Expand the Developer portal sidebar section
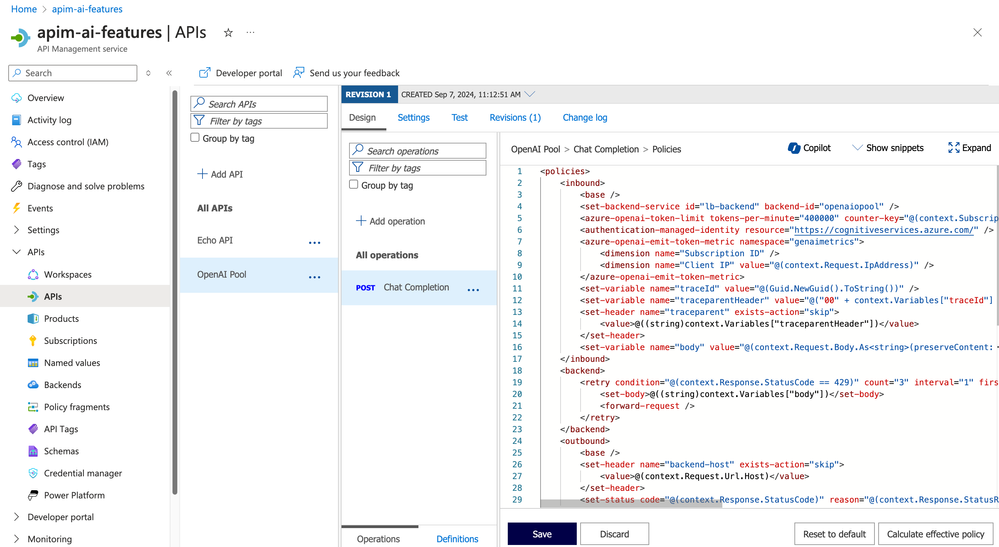The width and height of the screenshot is (999, 547). 17,517
